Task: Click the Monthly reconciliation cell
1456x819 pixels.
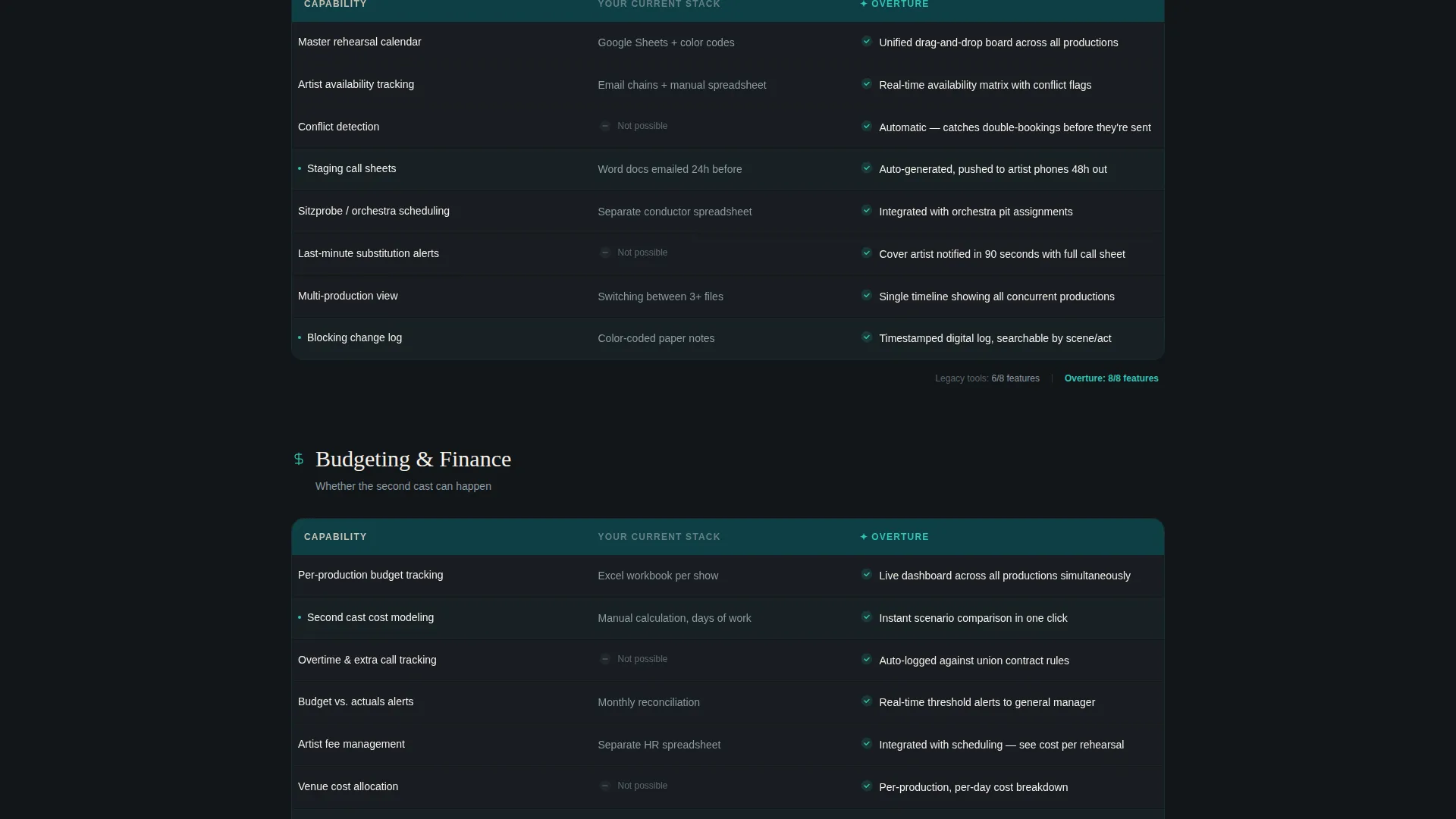Action: pos(648,702)
